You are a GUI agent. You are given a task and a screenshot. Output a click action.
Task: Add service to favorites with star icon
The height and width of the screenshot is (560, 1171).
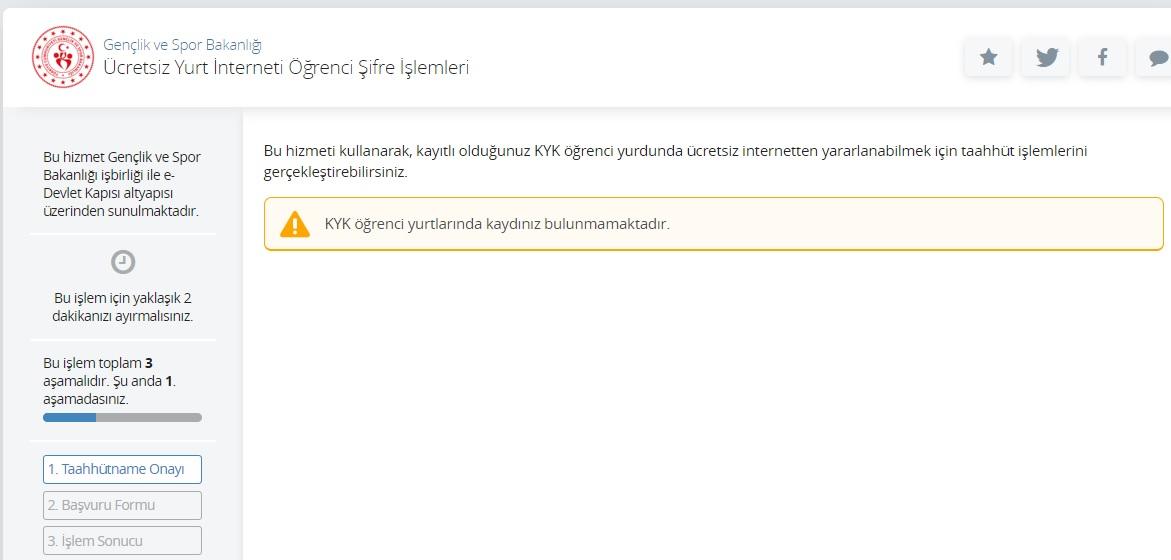pos(988,57)
